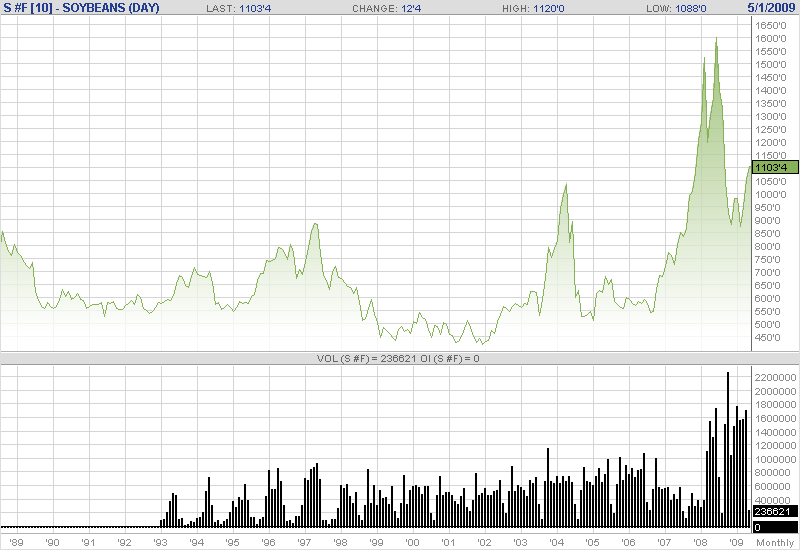Viewport: 800px width, 550px height.
Task: Click the 1000000 volume axis label
Action: pos(775,459)
